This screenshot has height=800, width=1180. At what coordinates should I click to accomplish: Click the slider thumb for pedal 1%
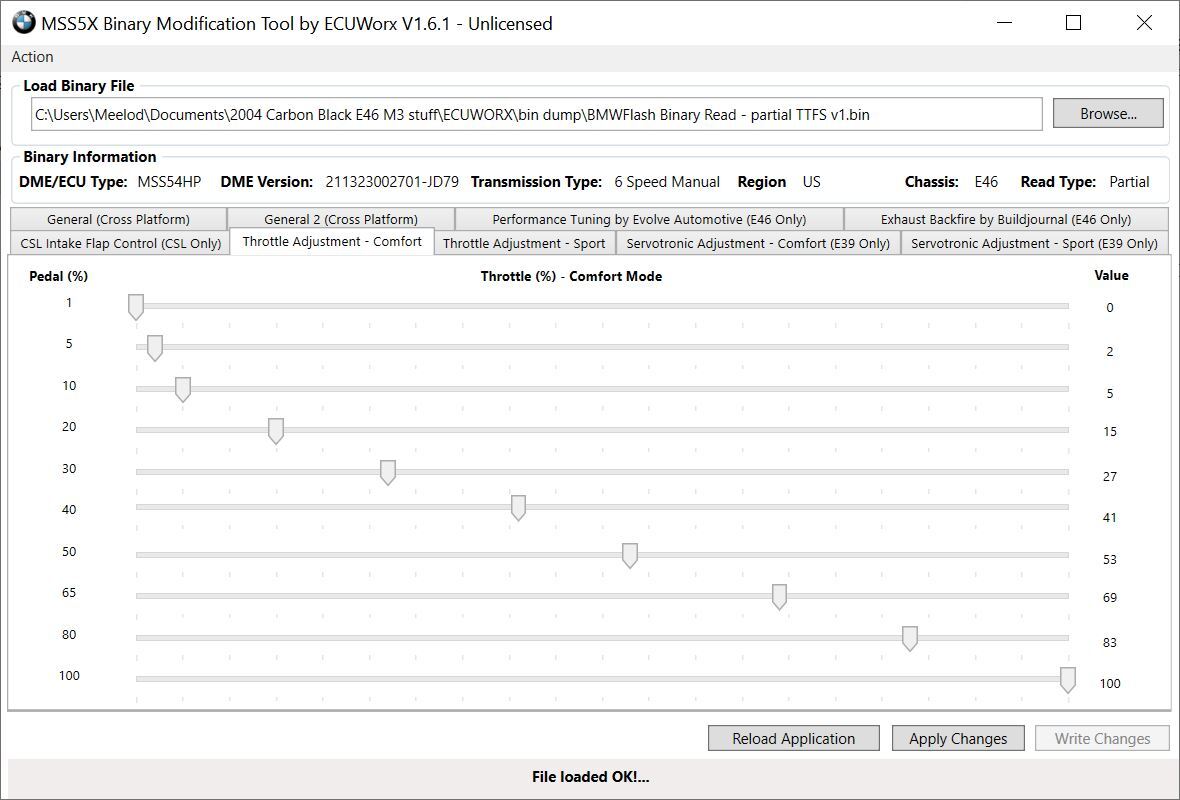(x=136, y=307)
